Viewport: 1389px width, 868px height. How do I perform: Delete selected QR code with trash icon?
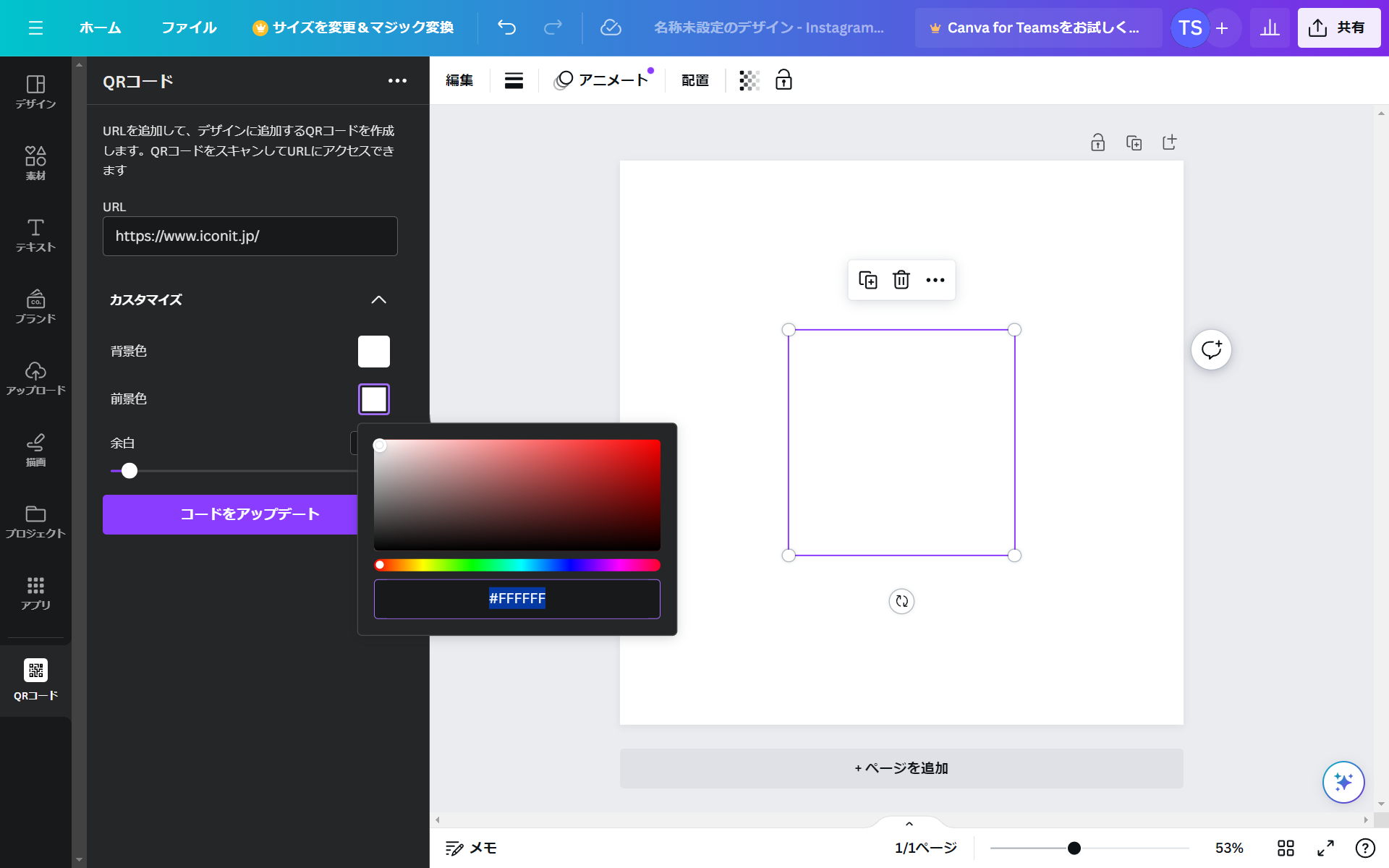pos(901,280)
